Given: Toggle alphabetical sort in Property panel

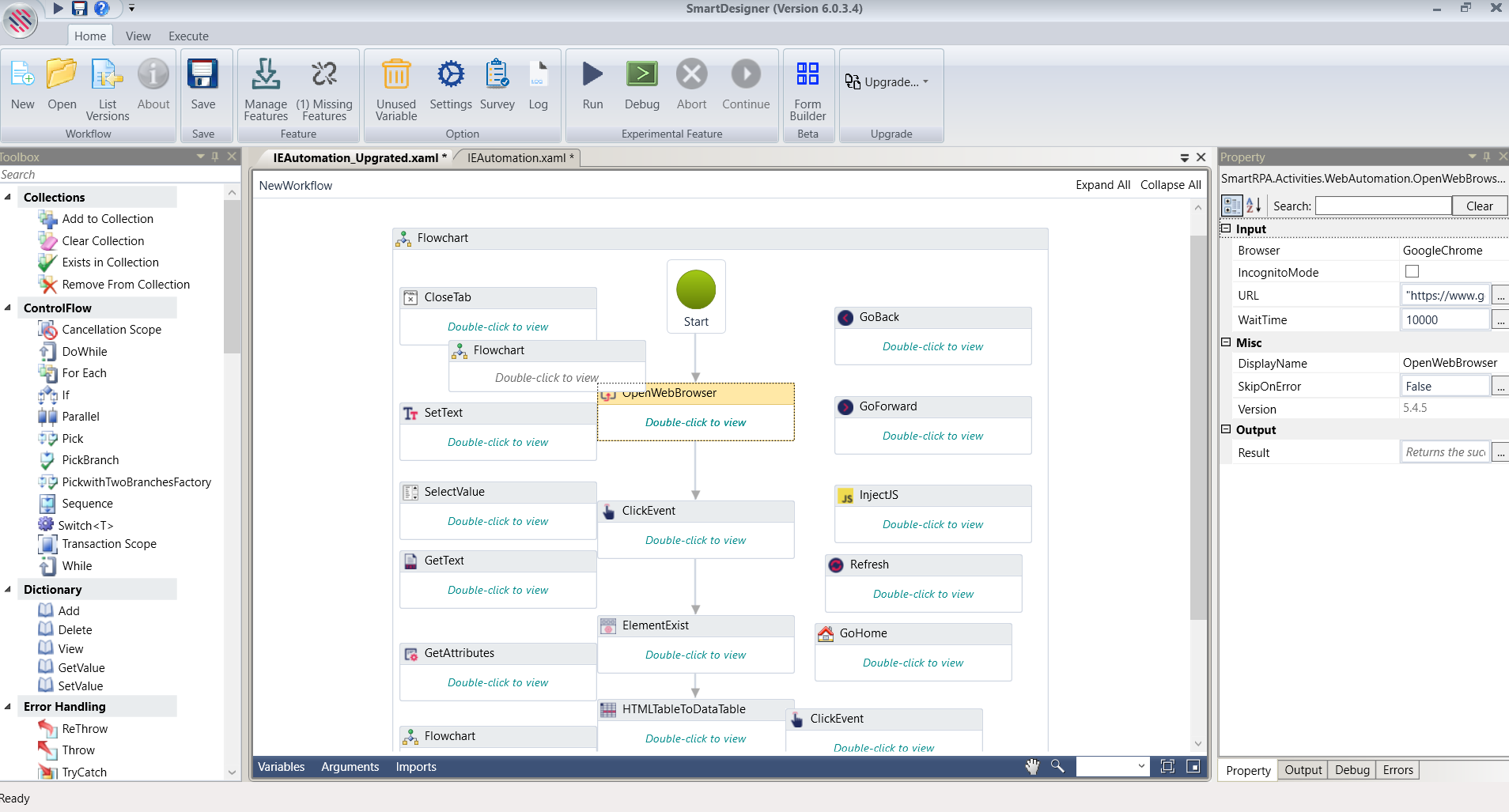Looking at the screenshot, I should pos(1254,206).
